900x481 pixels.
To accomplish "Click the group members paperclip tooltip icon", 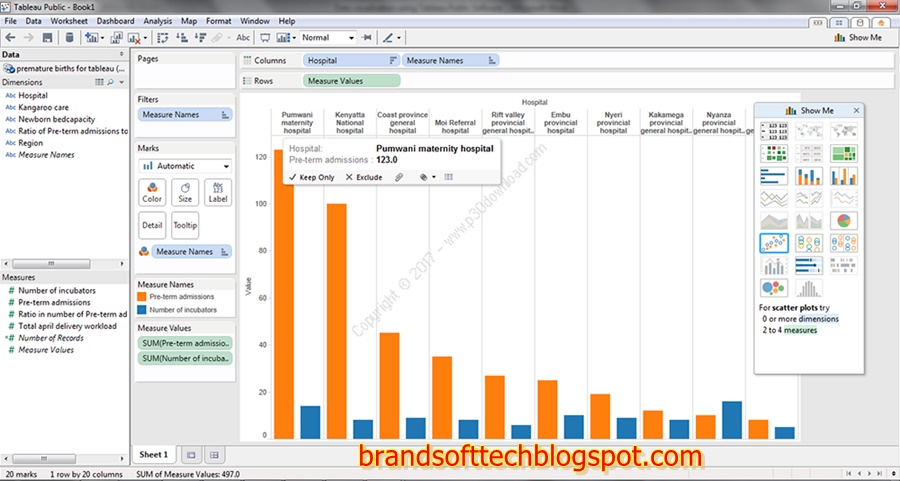I will click(399, 177).
